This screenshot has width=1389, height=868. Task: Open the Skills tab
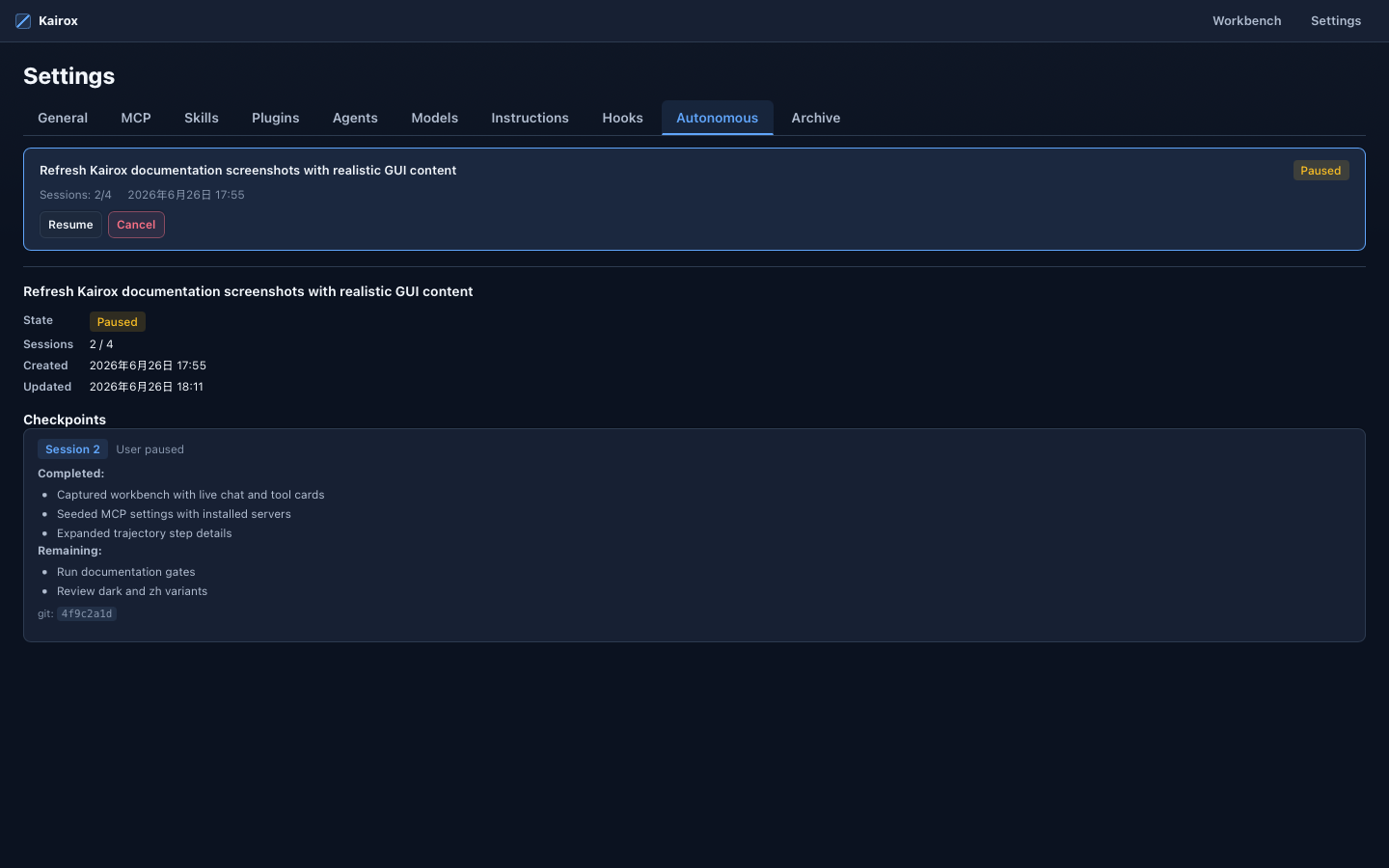(202, 118)
